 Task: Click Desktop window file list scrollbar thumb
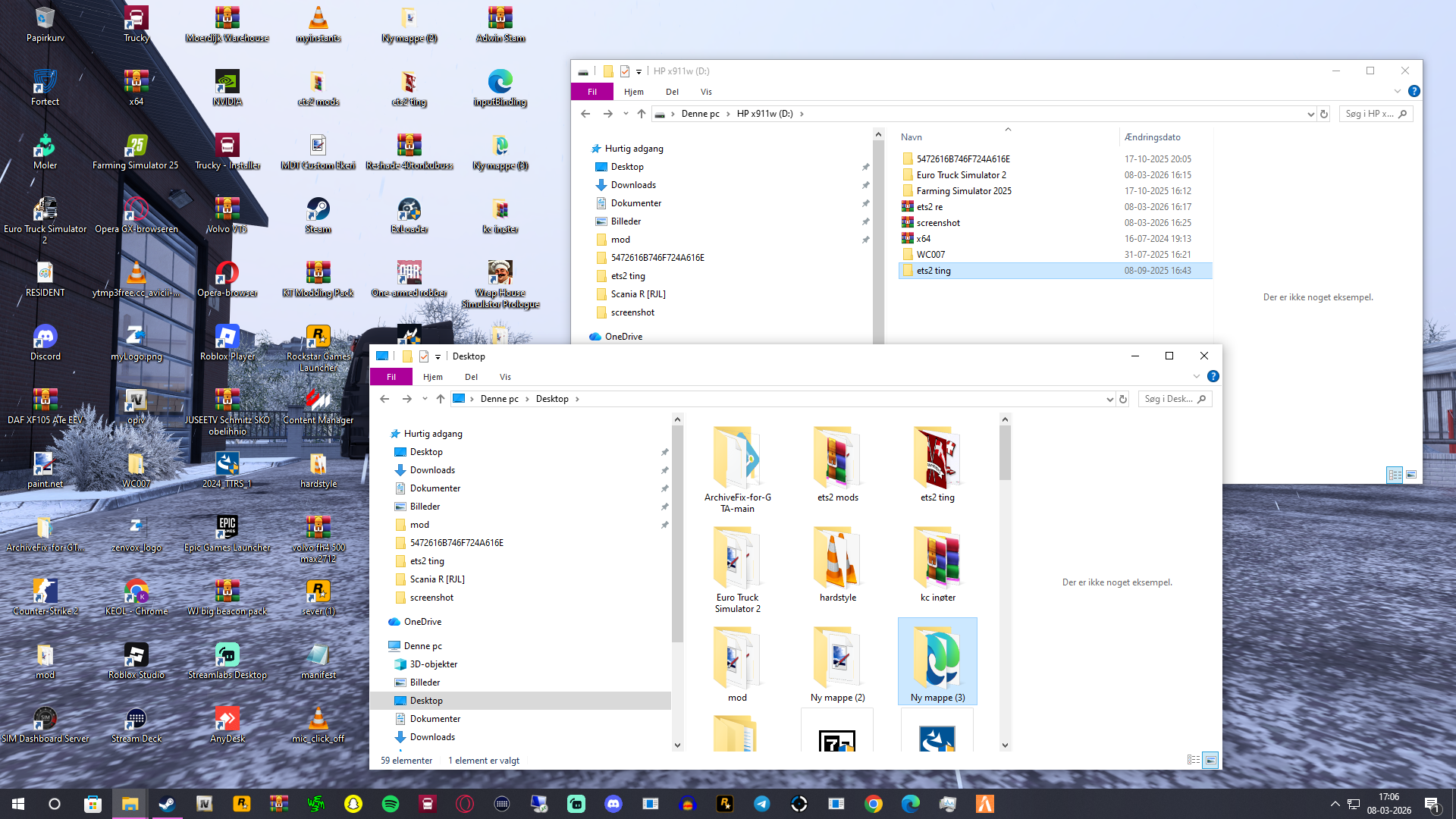(1005, 451)
